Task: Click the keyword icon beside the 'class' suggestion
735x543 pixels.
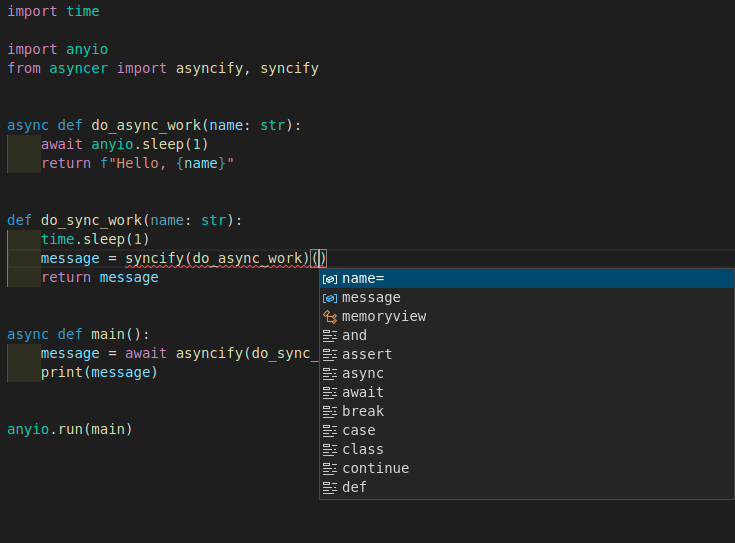Action: point(330,450)
